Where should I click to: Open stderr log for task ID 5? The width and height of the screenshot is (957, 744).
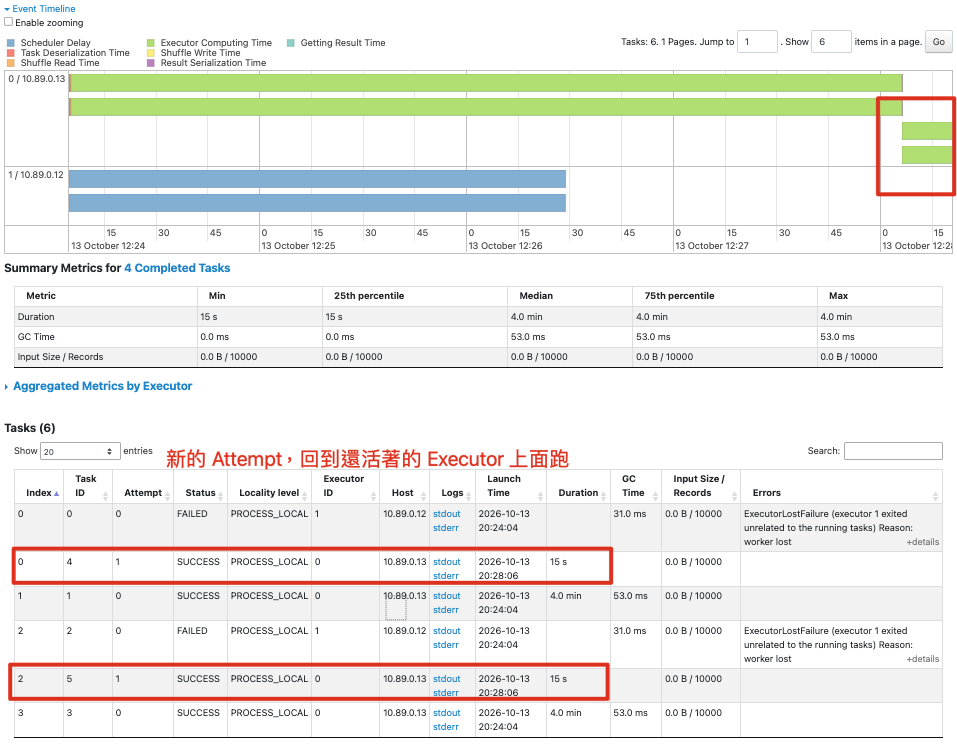click(446, 693)
